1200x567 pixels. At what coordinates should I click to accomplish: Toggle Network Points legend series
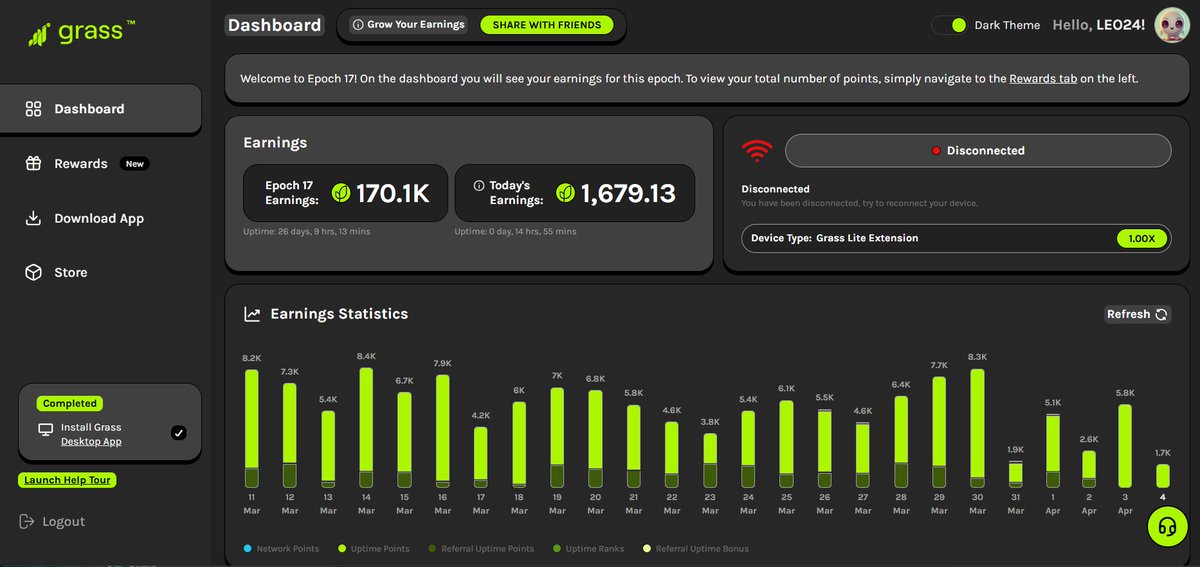click(x=282, y=549)
